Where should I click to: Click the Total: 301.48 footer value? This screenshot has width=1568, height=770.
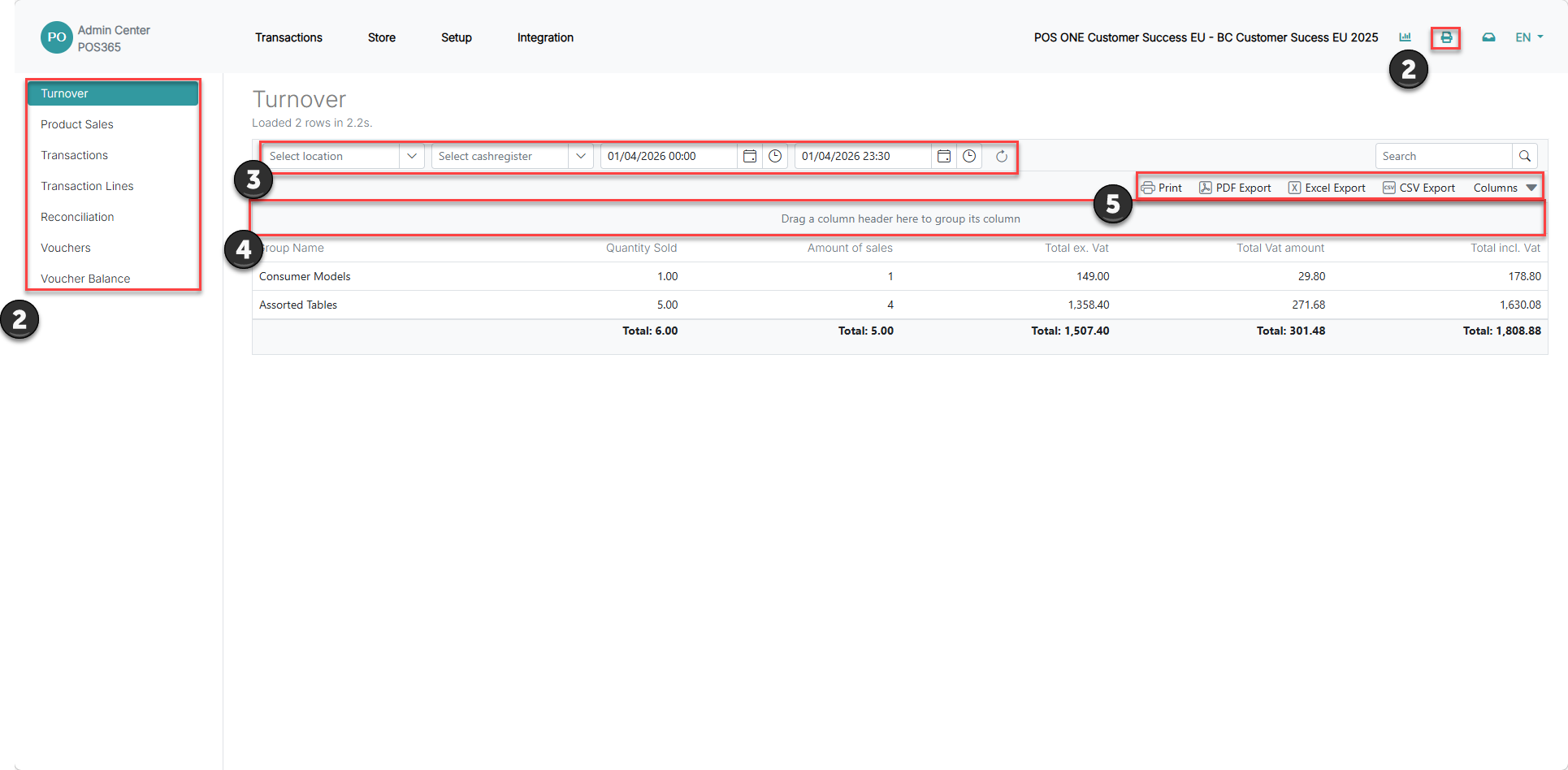tap(1291, 331)
